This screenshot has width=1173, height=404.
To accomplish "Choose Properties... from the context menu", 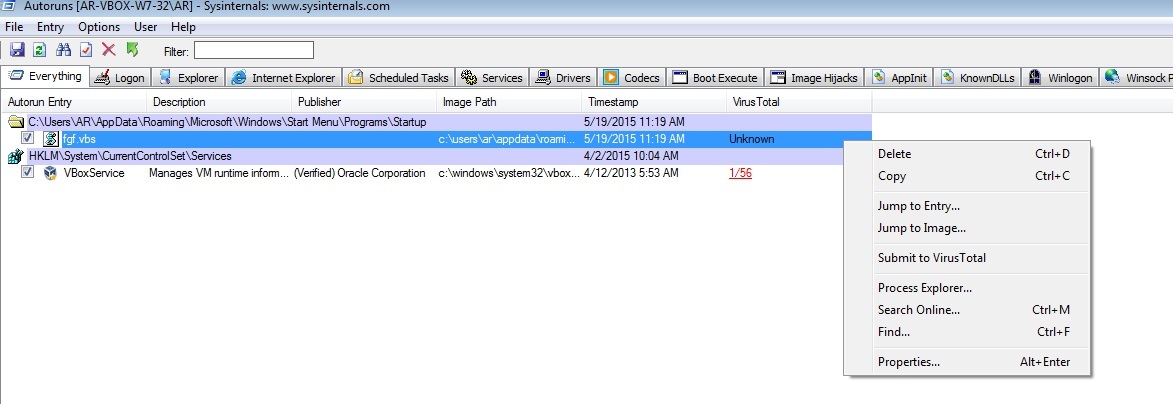I will click(x=967, y=362).
